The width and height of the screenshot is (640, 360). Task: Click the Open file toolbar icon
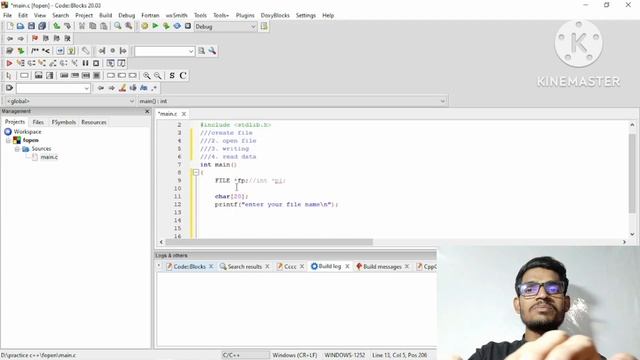(20, 26)
